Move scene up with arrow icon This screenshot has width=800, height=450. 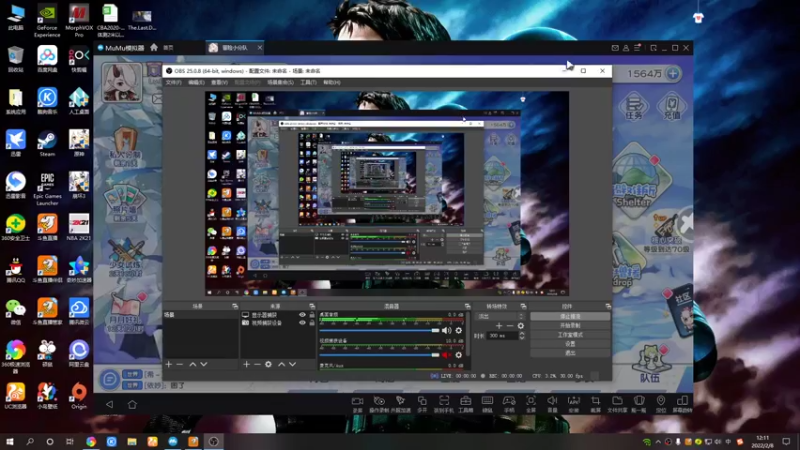[x=193, y=364]
